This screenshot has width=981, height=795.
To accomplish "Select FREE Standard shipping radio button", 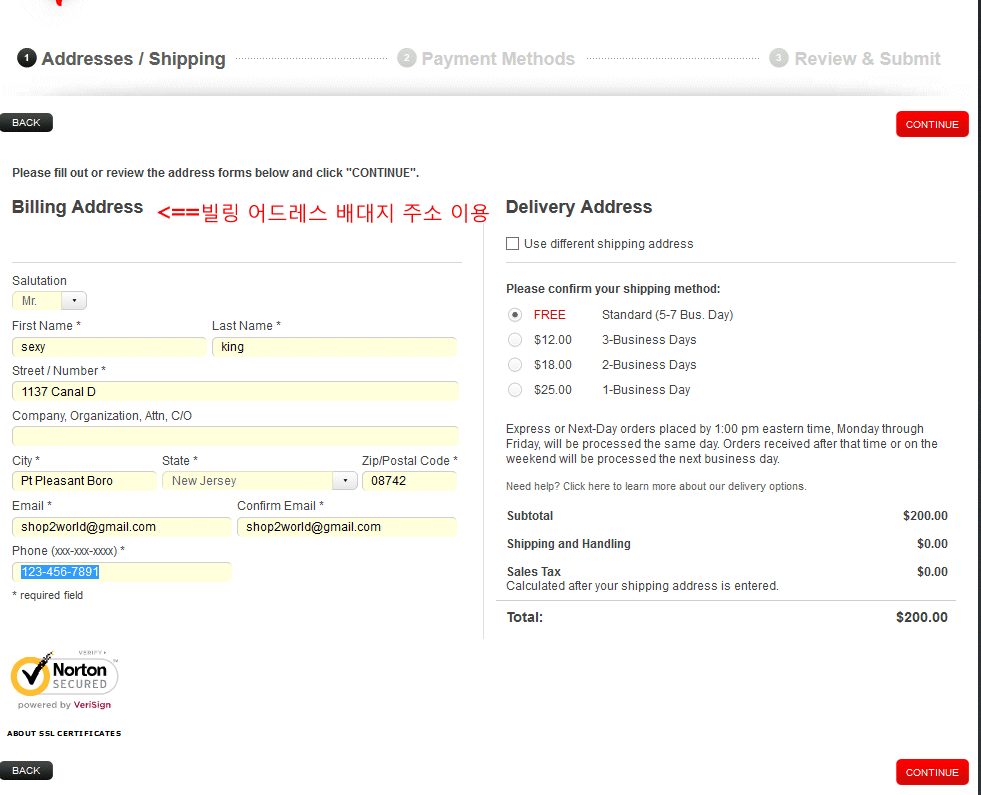I will point(515,315).
